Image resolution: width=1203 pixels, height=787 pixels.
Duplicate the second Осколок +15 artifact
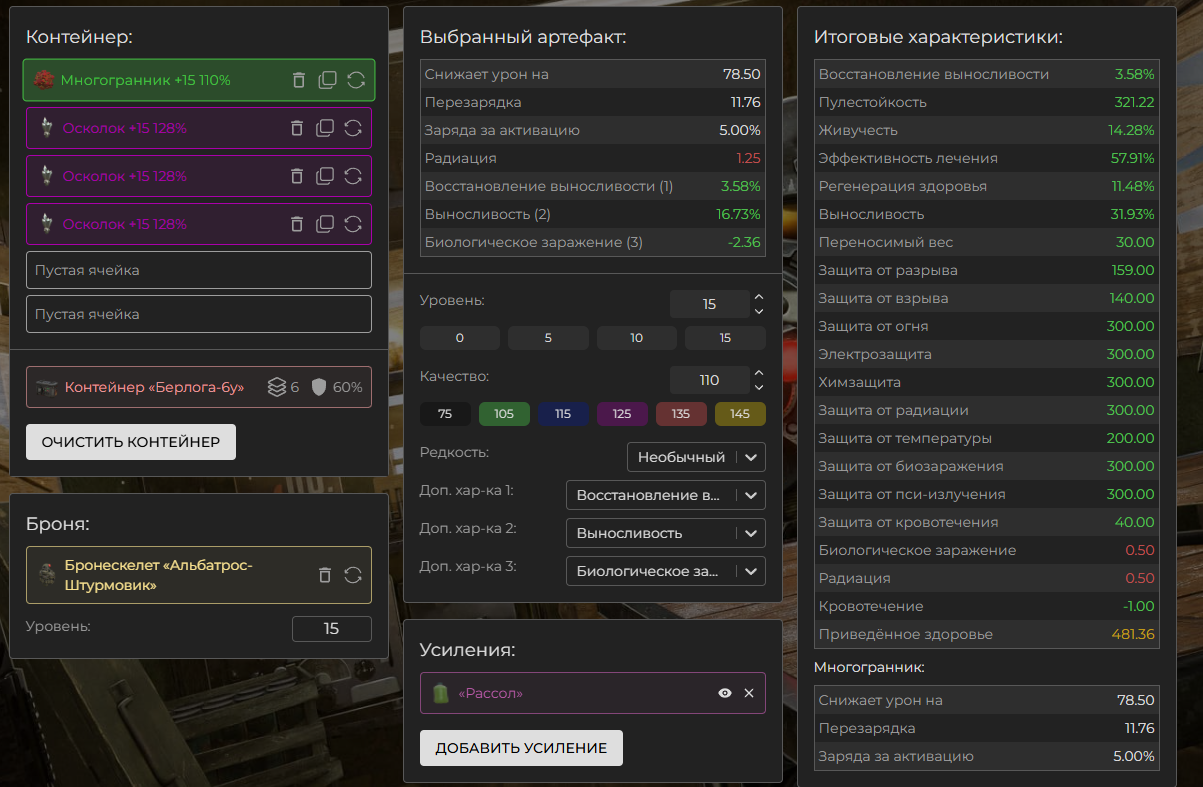click(325, 176)
